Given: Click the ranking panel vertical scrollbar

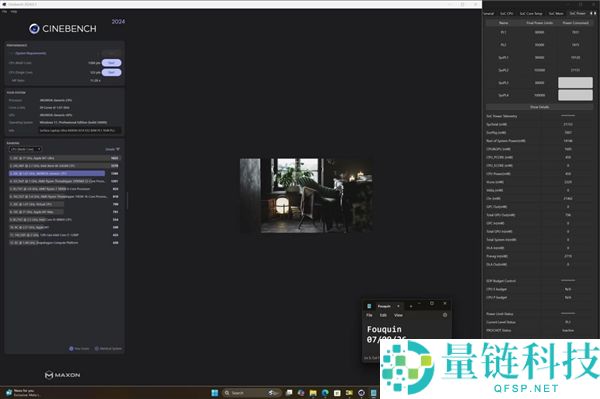Looking at the screenshot, I should tap(127, 200).
